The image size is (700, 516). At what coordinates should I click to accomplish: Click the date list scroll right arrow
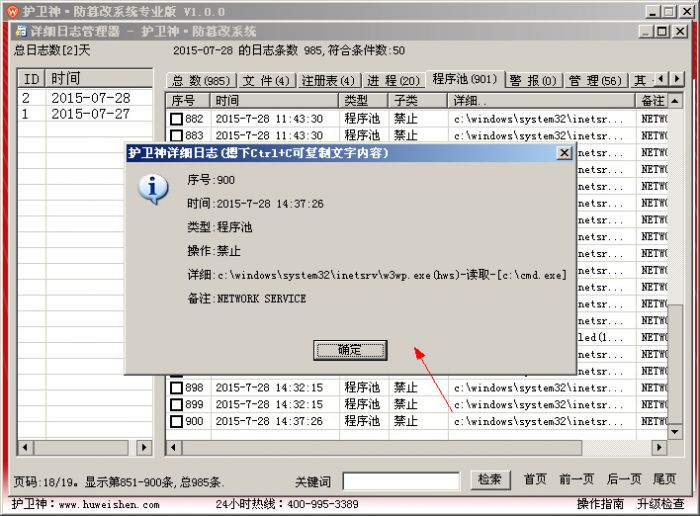[144, 447]
